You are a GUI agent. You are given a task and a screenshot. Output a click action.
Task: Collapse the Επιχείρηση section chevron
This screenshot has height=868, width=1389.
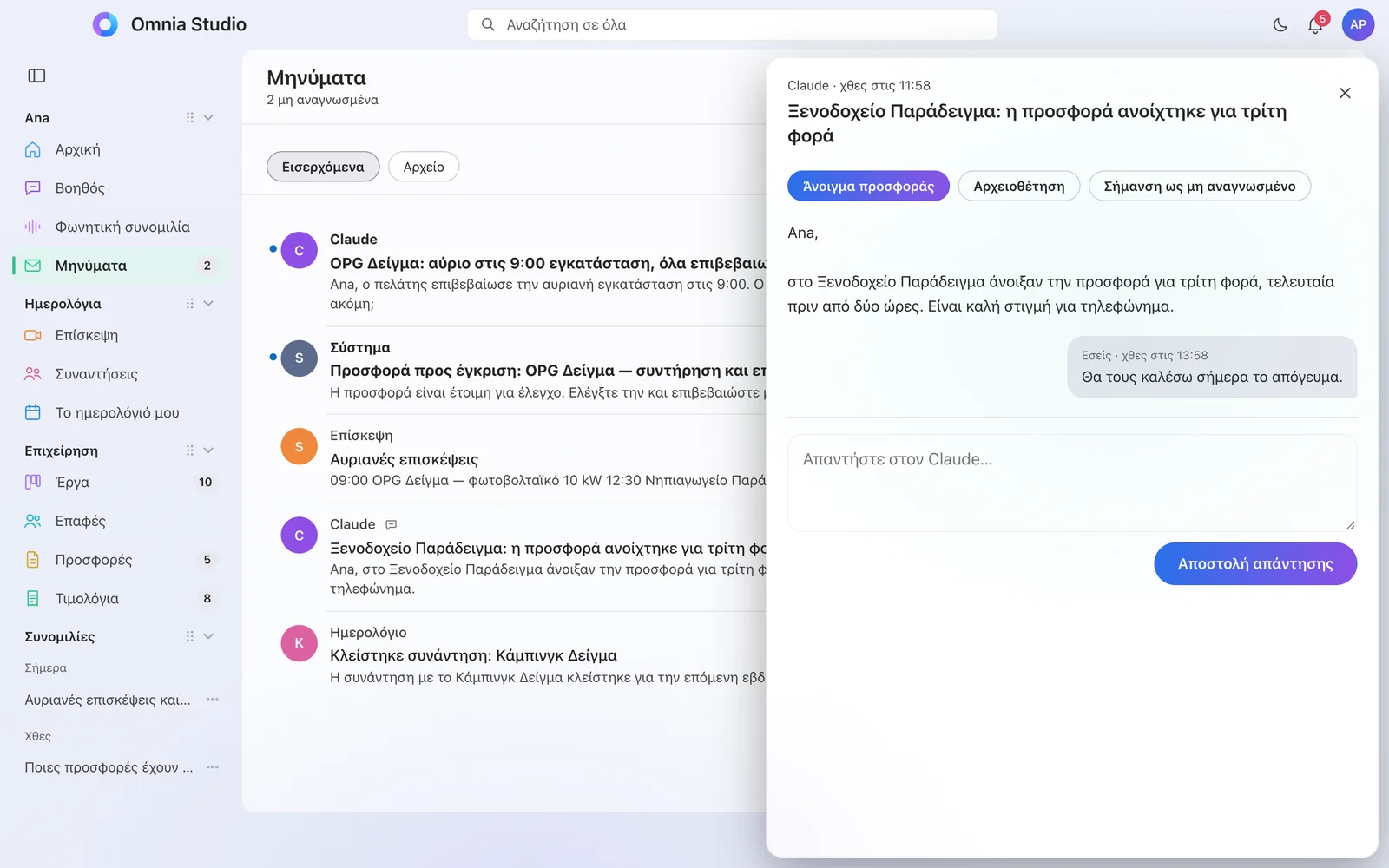[208, 450]
